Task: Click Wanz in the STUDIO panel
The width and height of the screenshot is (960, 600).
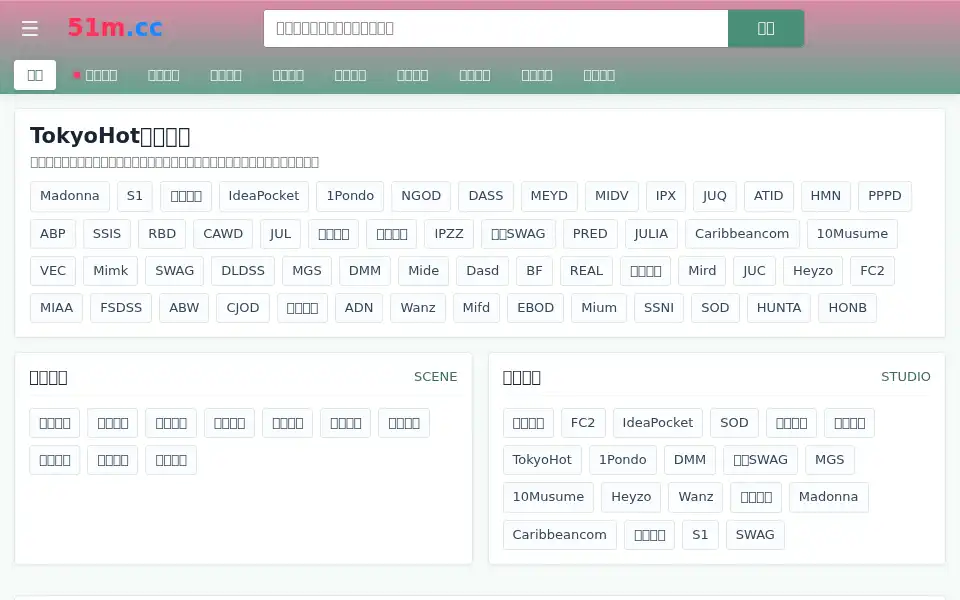Action: 696,497
